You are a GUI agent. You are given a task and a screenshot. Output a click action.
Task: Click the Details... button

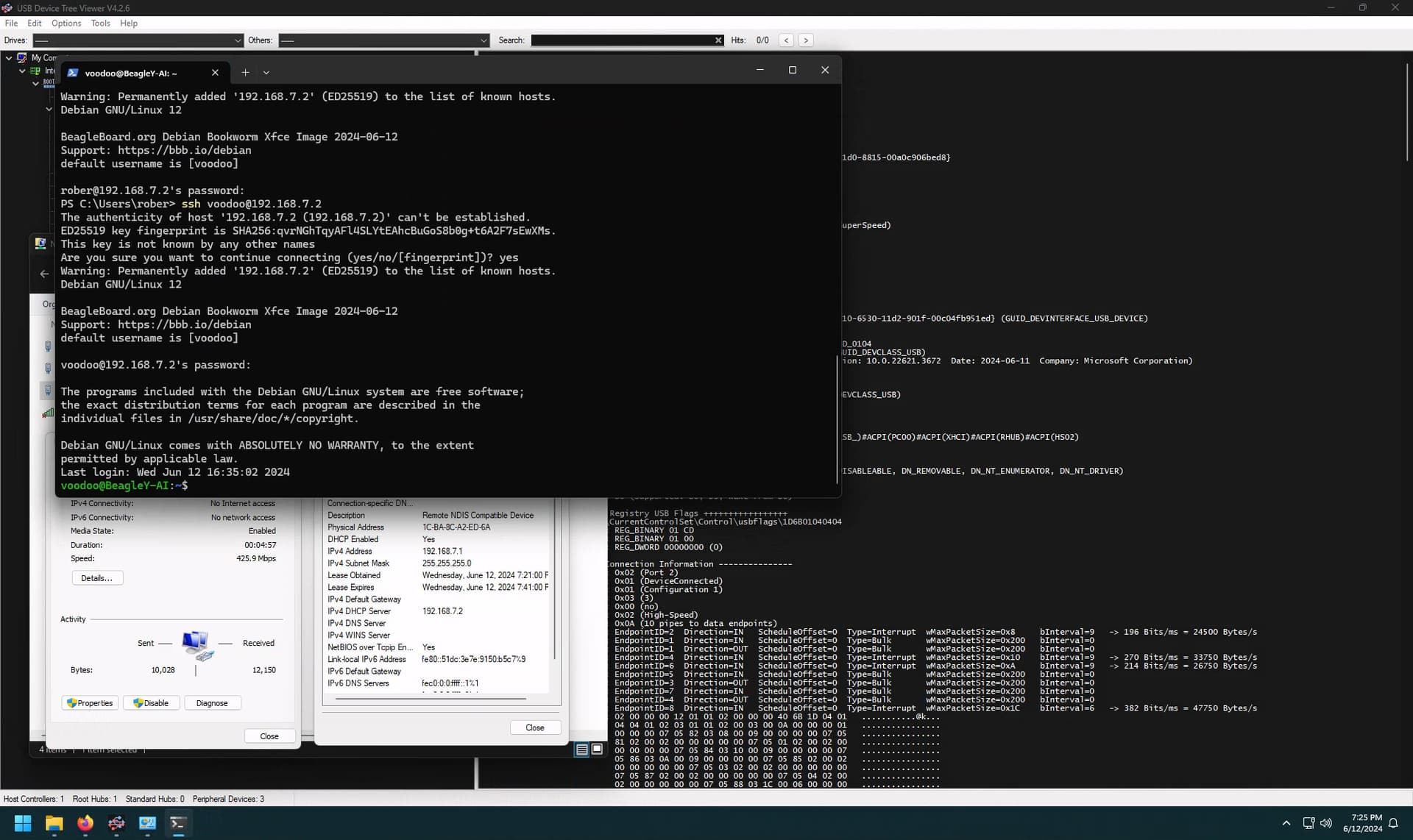click(97, 578)
